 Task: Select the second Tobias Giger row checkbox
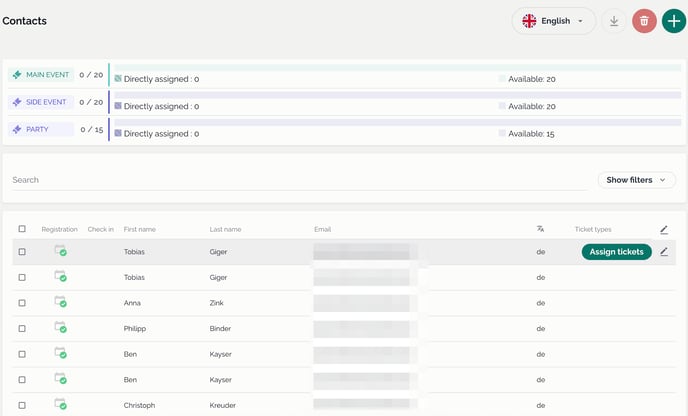click(22, 277)
